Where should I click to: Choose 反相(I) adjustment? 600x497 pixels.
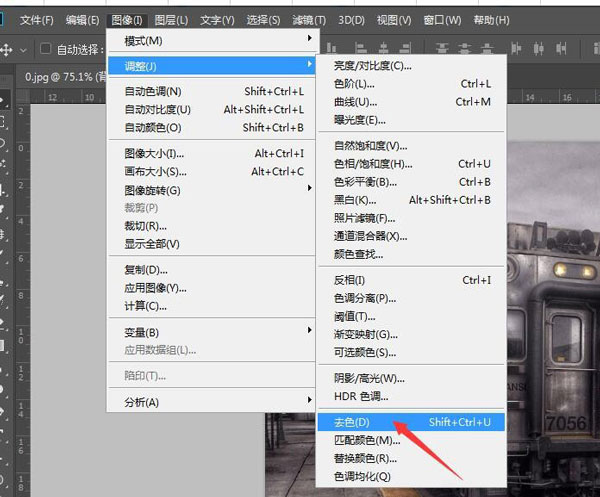(411, 280)
